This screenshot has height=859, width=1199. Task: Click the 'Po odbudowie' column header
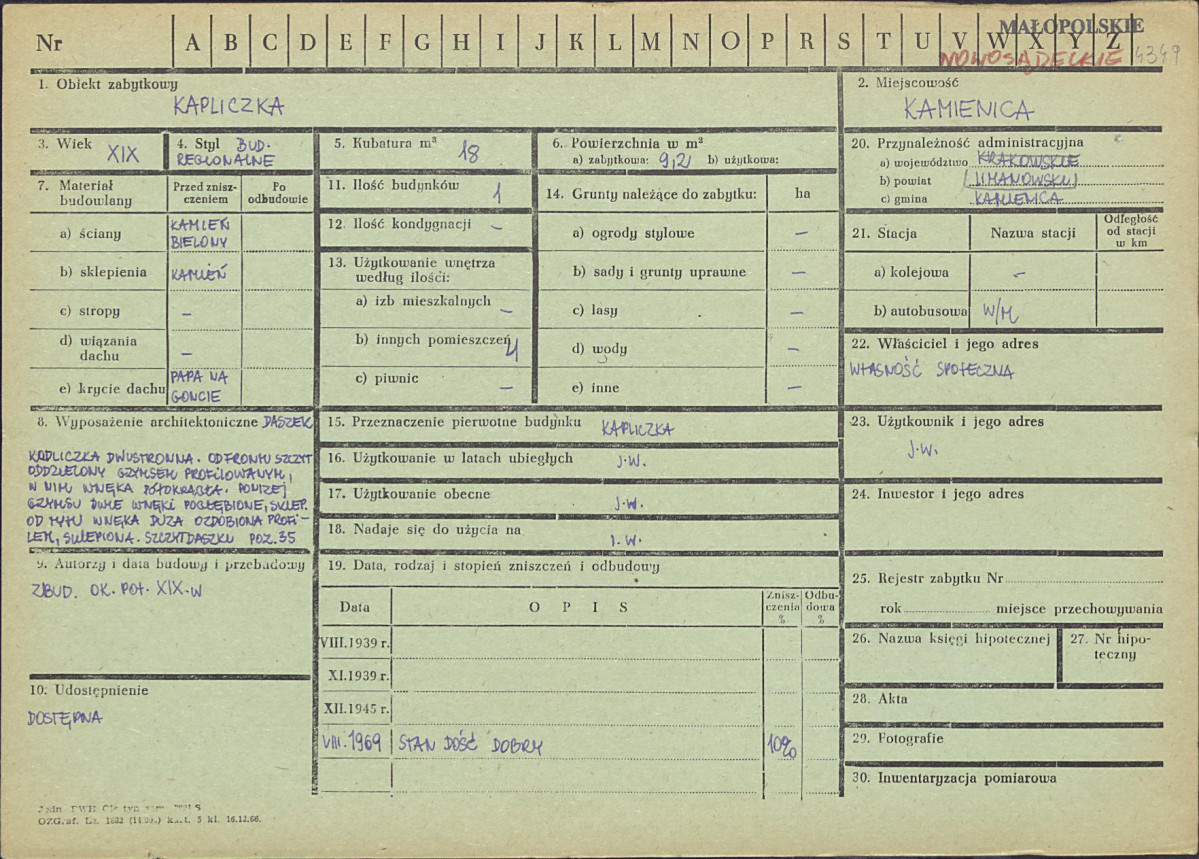(x=278, y=193)
